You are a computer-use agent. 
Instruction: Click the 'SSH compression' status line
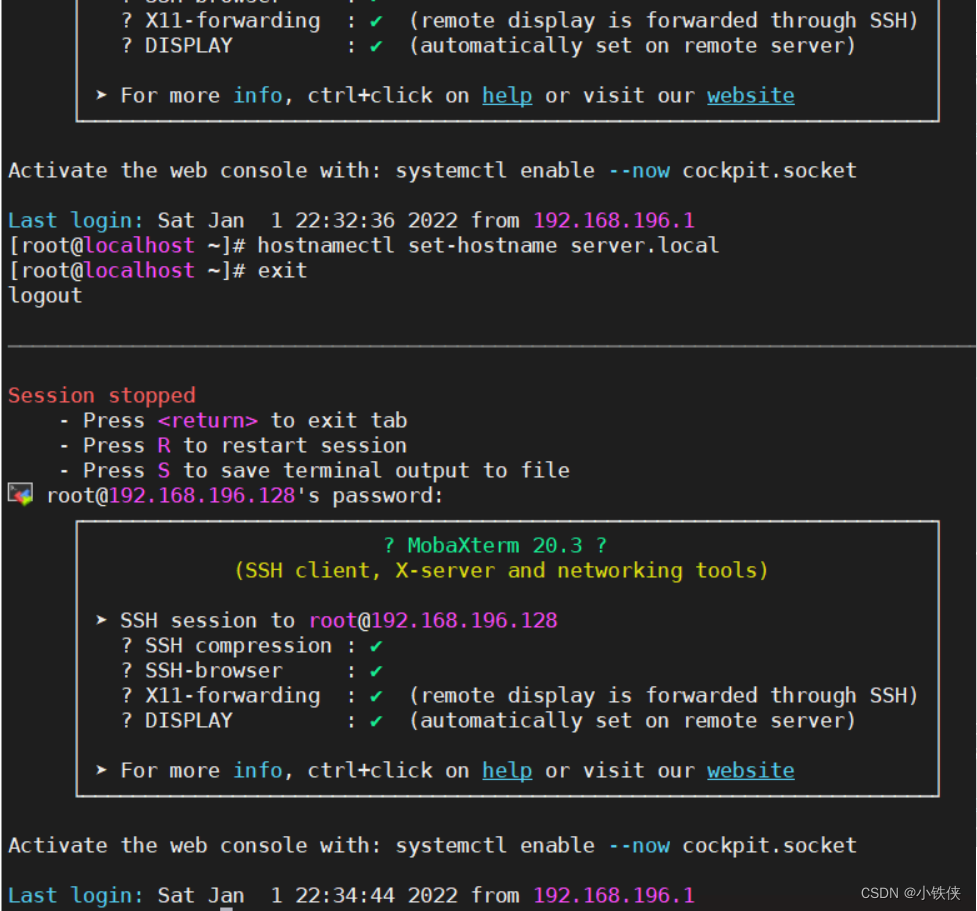click(x=252, y=646)
